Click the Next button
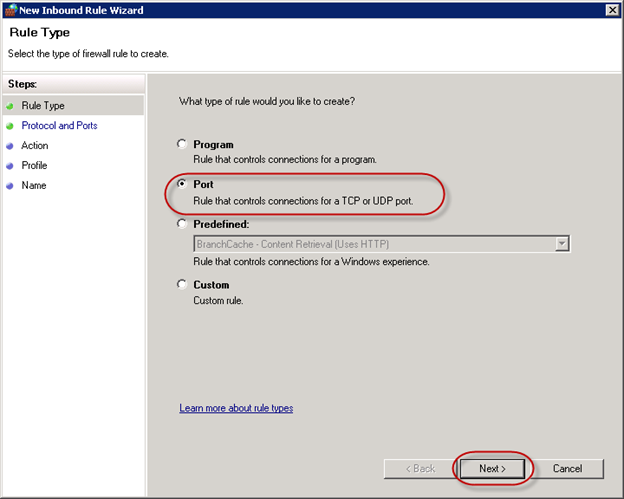Screen dimensions: 624x499 coord(492,468)
